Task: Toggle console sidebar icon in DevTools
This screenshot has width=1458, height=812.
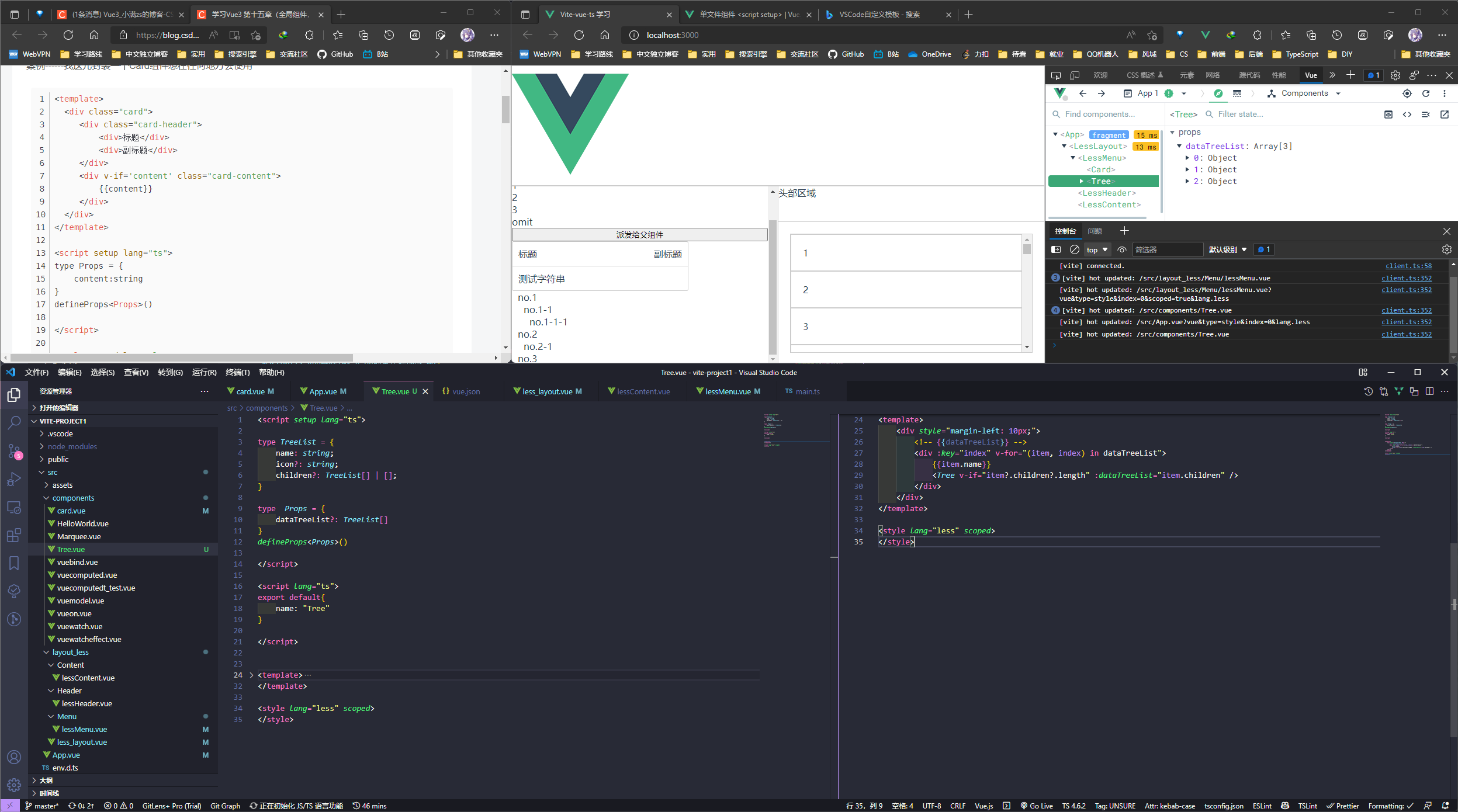Action: 1056,249
